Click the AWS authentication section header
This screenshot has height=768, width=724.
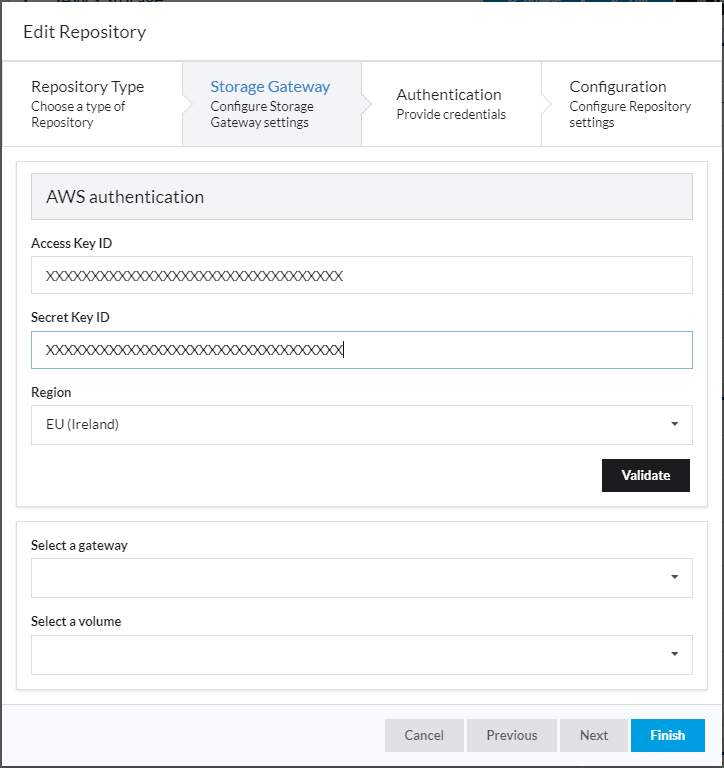pyautogui.click(x=361, y=197)
